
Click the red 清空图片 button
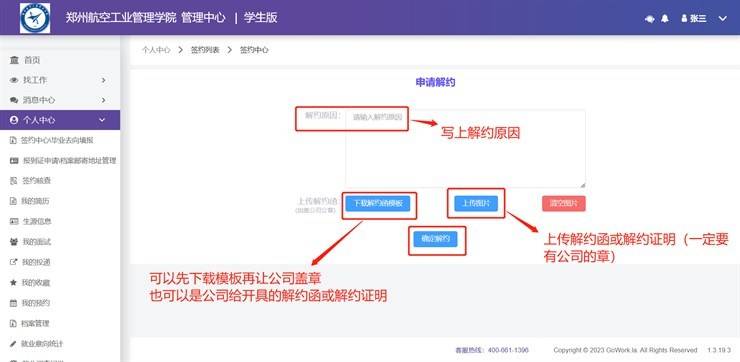[564, 203]
